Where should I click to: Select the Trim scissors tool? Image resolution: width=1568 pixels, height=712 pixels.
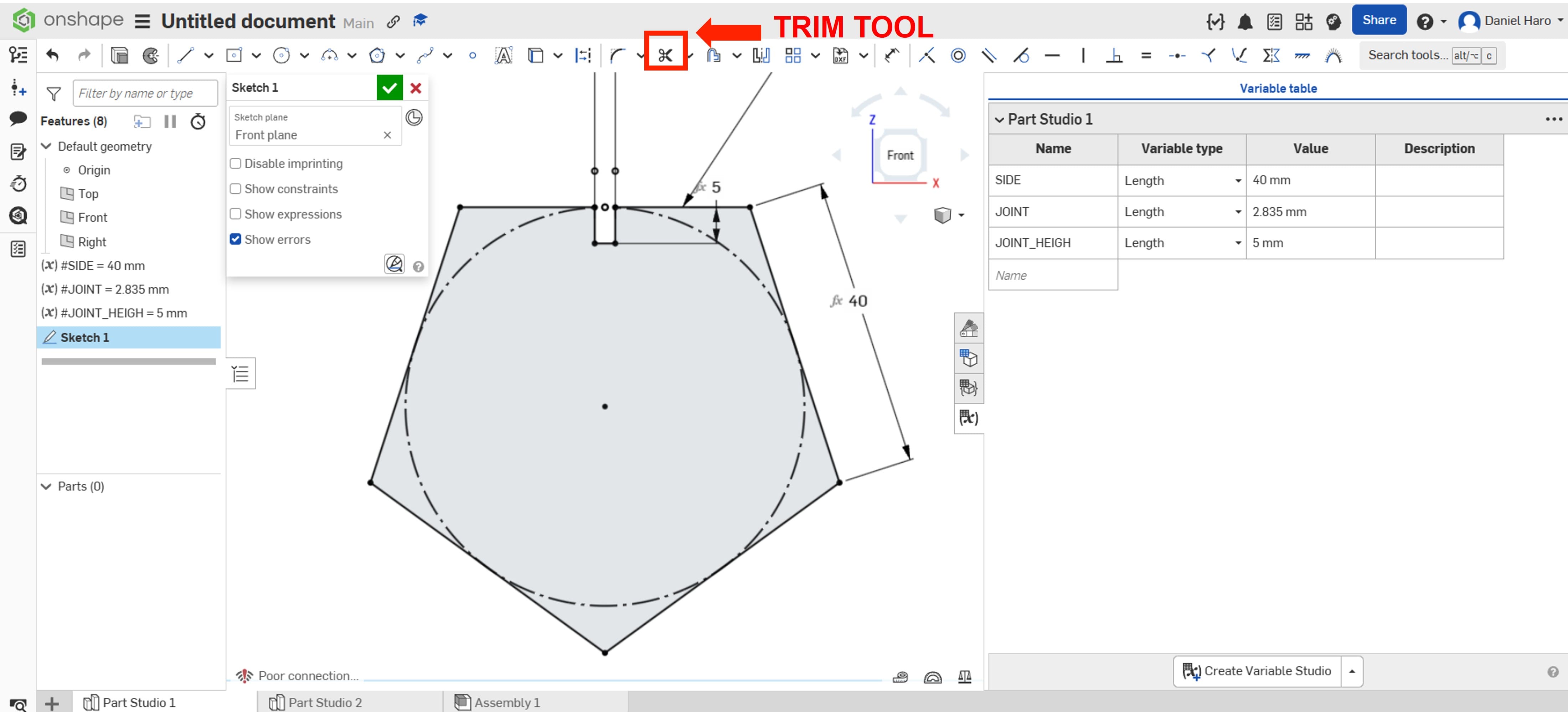665,56
